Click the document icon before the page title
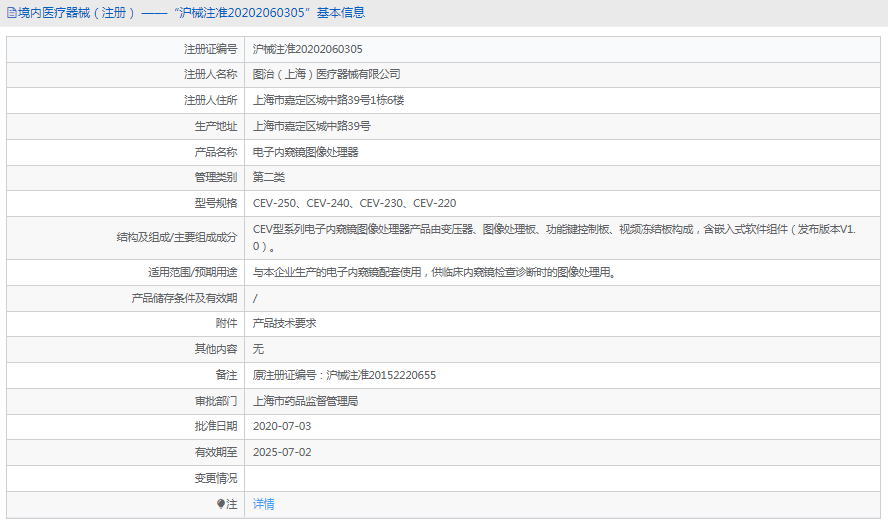Screen dimensions: 888x520 point(11,13)
